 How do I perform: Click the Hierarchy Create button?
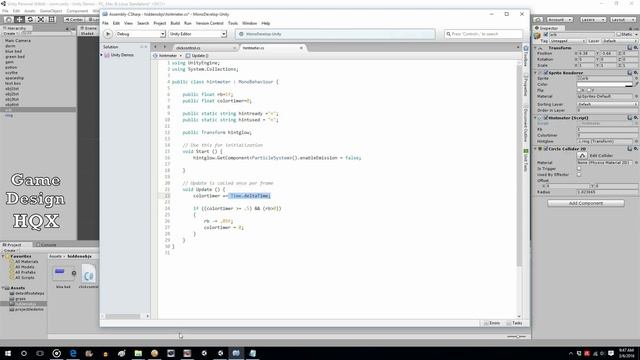pyautogui.click(x=10, y=33)
